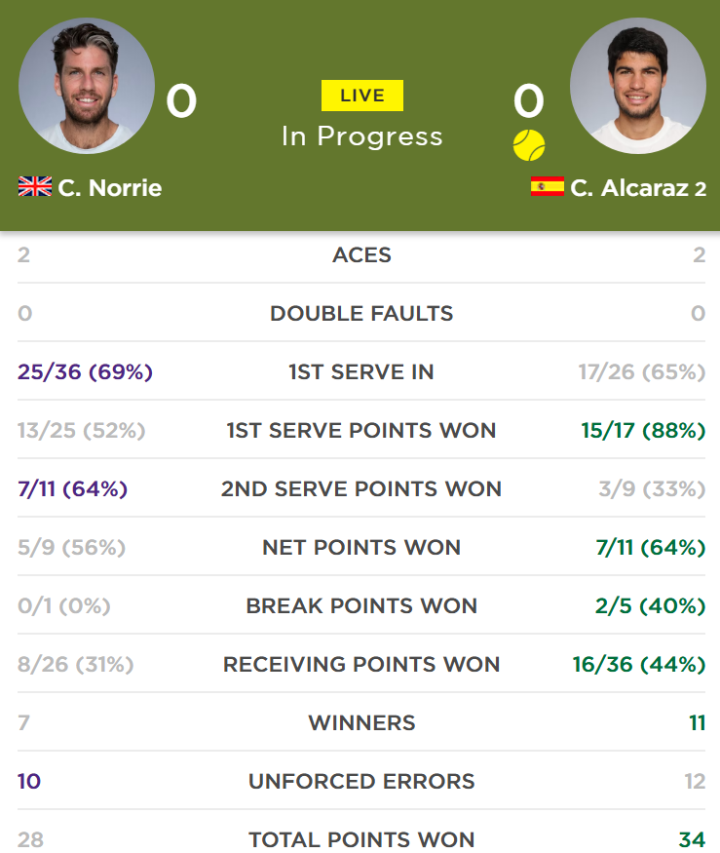Image resolution: width=720 pixels, height=853 pixels.
Task: Click the United Kingdom flag icon
Action: (35, 187)
